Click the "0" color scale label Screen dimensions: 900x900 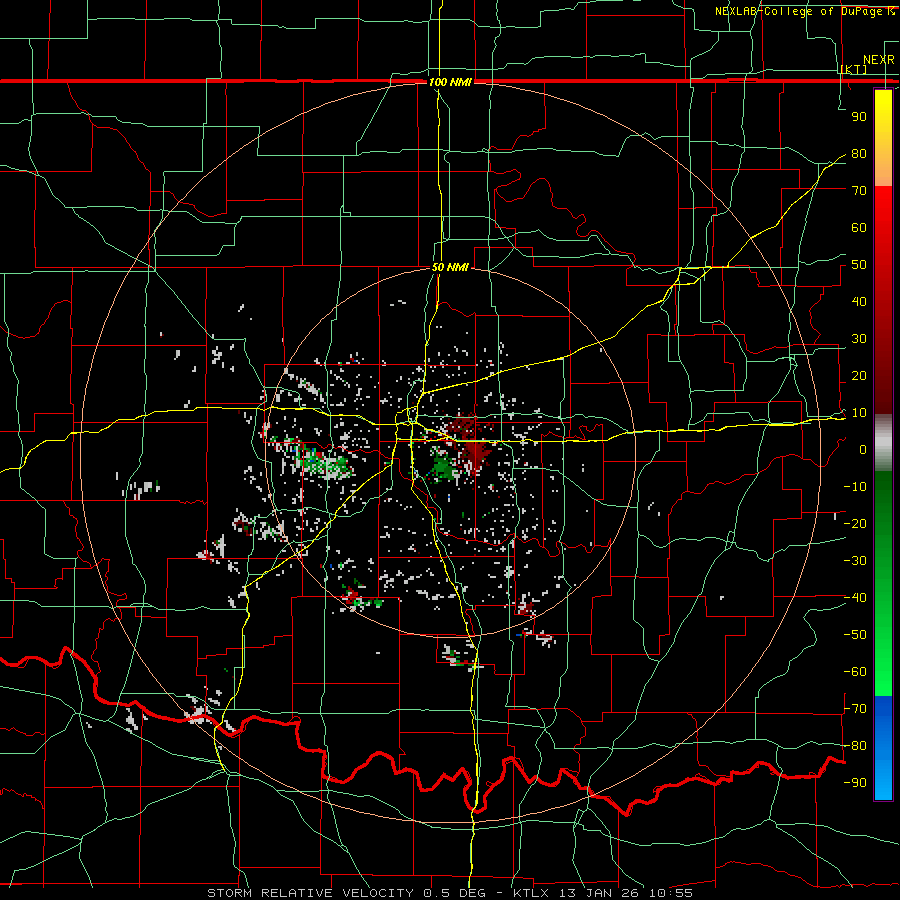pyautogui.click(x=863, y=450)
